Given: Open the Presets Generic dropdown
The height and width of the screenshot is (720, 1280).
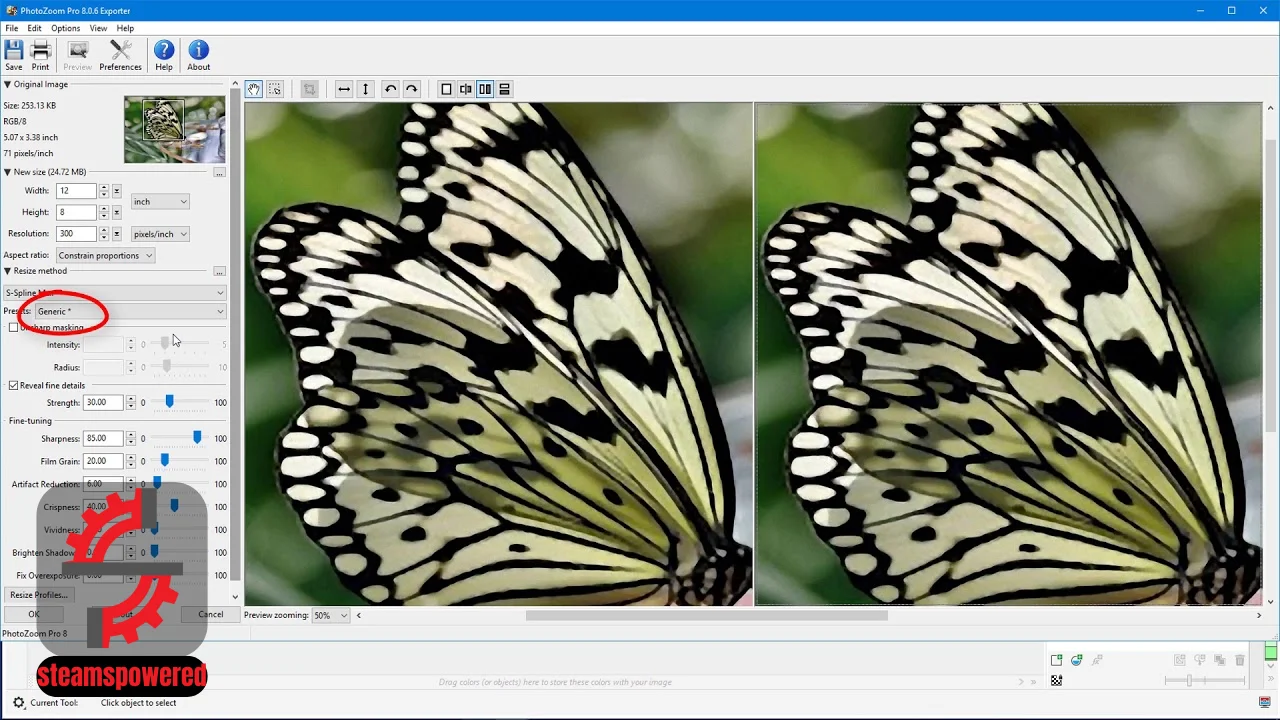Looking at the screenshot, I should [131, 311].
